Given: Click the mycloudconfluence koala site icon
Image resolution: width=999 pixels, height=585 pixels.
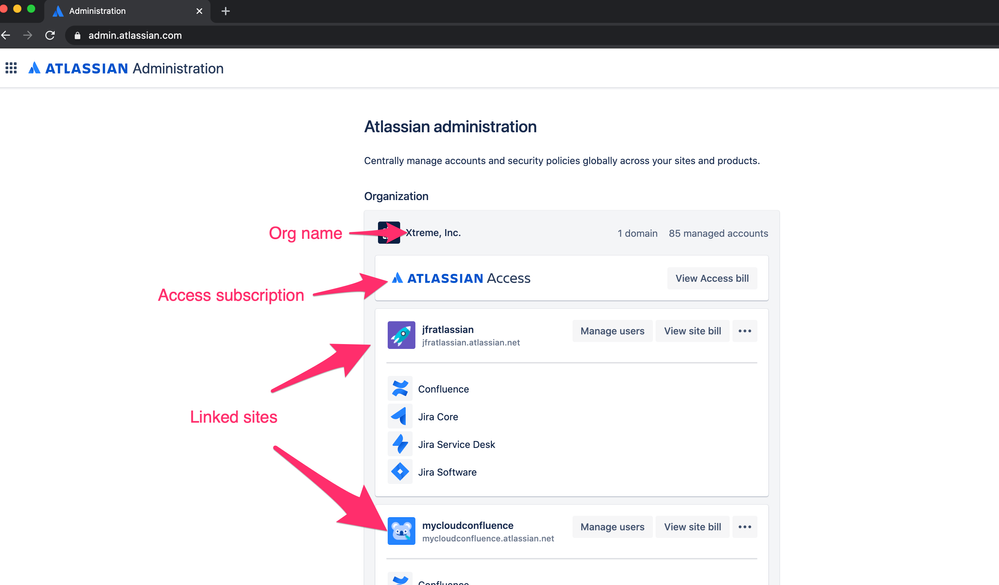Looking at the screenshot, I should click(401, 531).
